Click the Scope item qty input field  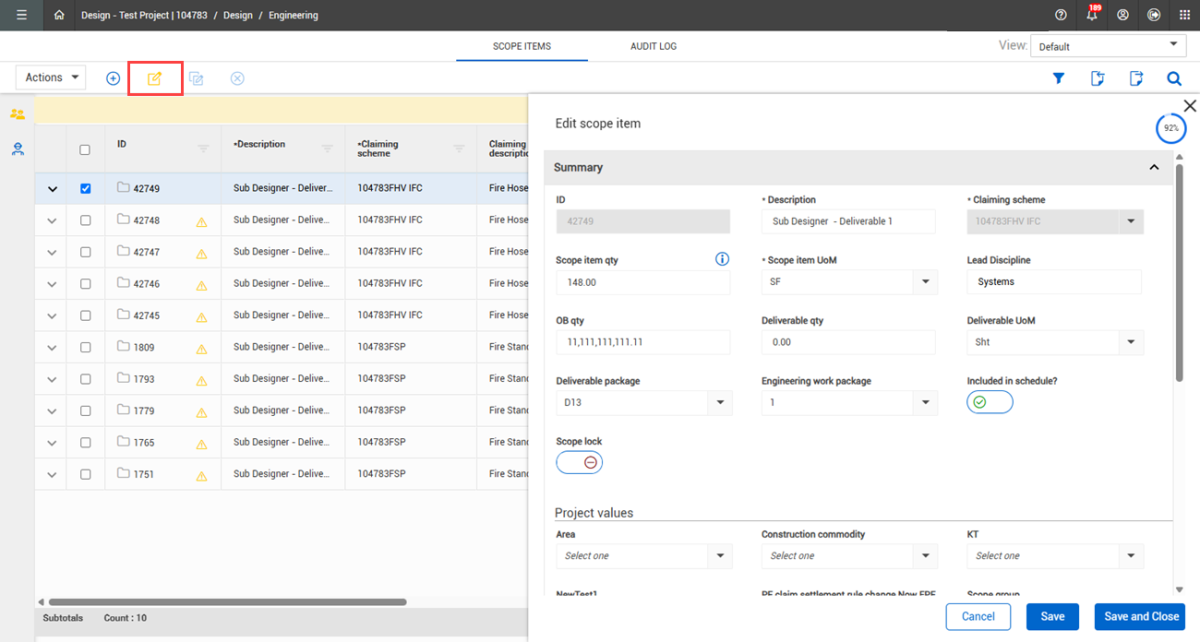pos(642,282)
